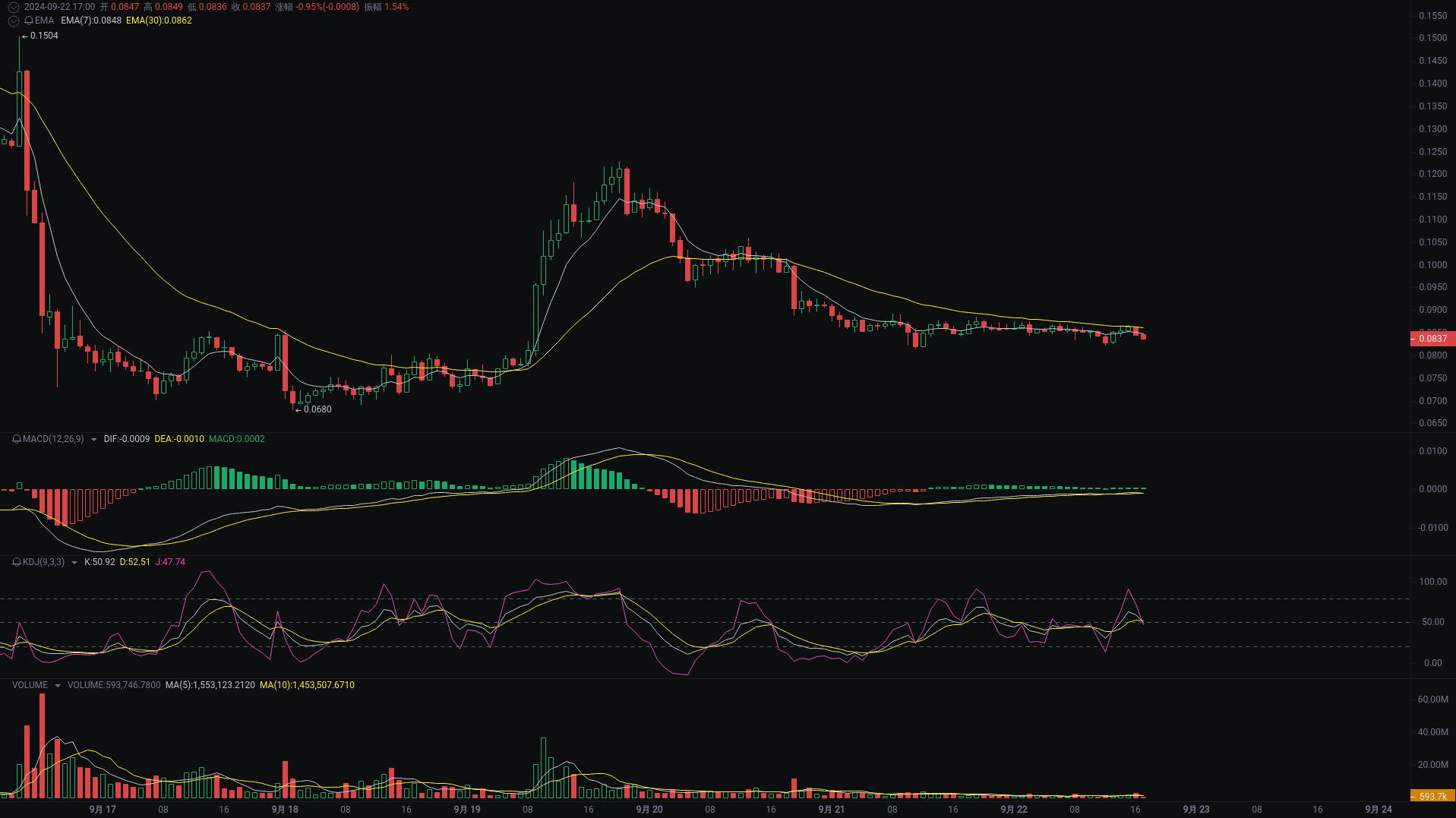
Task: Click the 60.00M volume axis label
Action: click(1433, 700)
